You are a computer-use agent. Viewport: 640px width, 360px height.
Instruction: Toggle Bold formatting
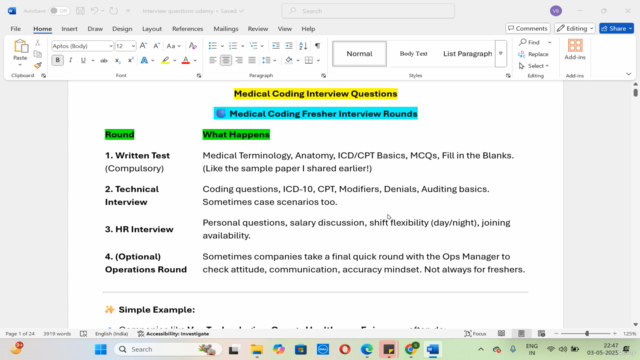pos(58,60)
